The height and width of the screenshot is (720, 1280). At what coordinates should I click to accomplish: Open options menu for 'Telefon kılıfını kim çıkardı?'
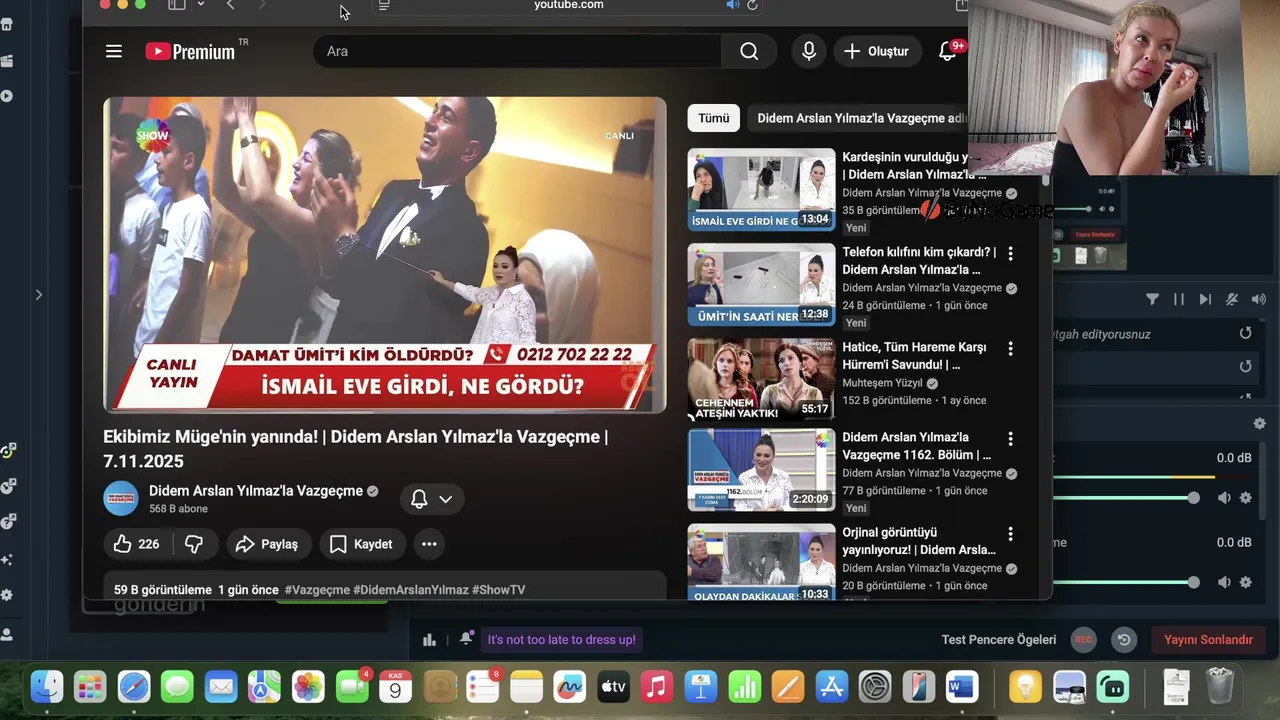pos(1010,254)
